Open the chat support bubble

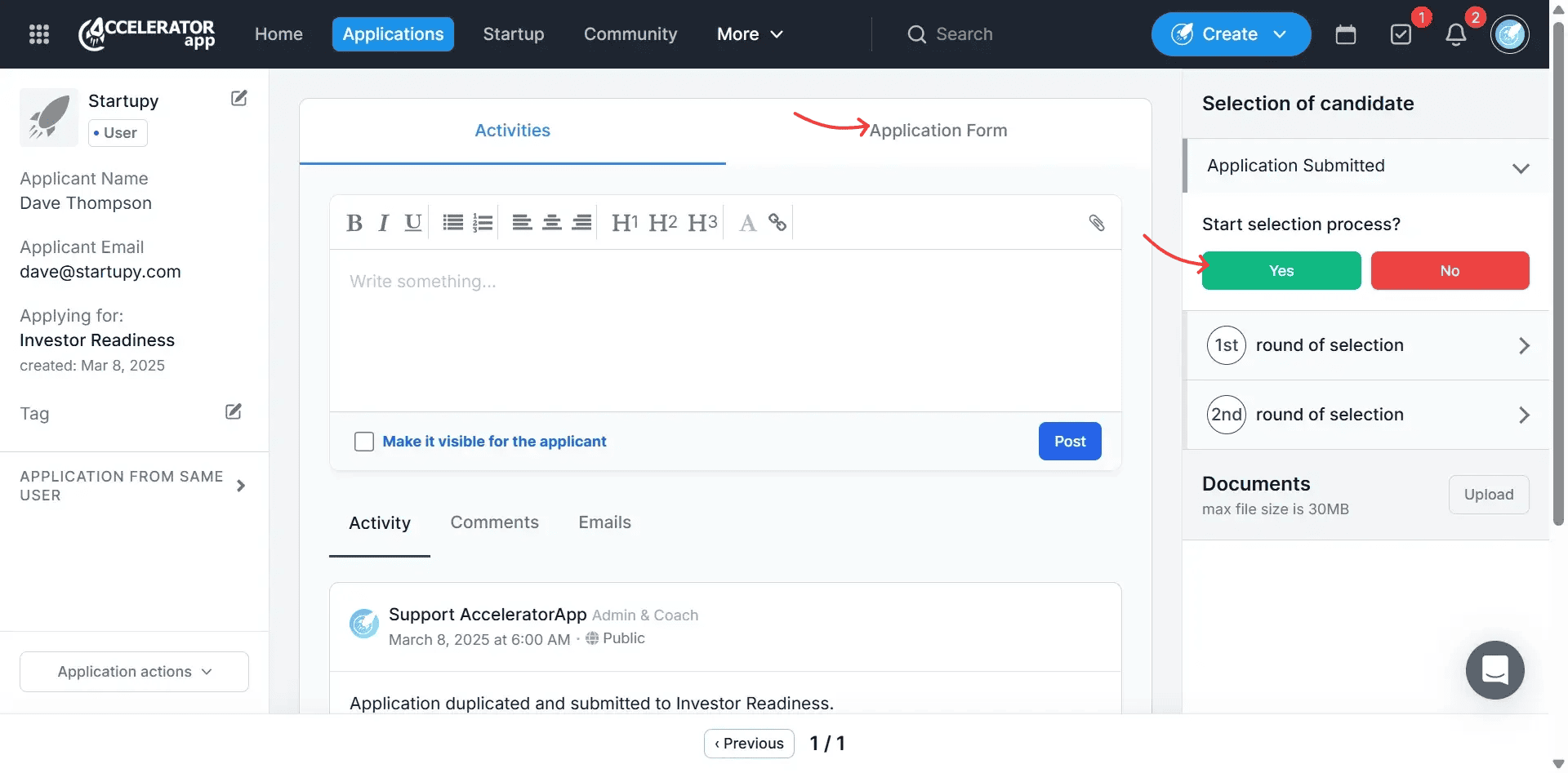tap(1494, 670)
